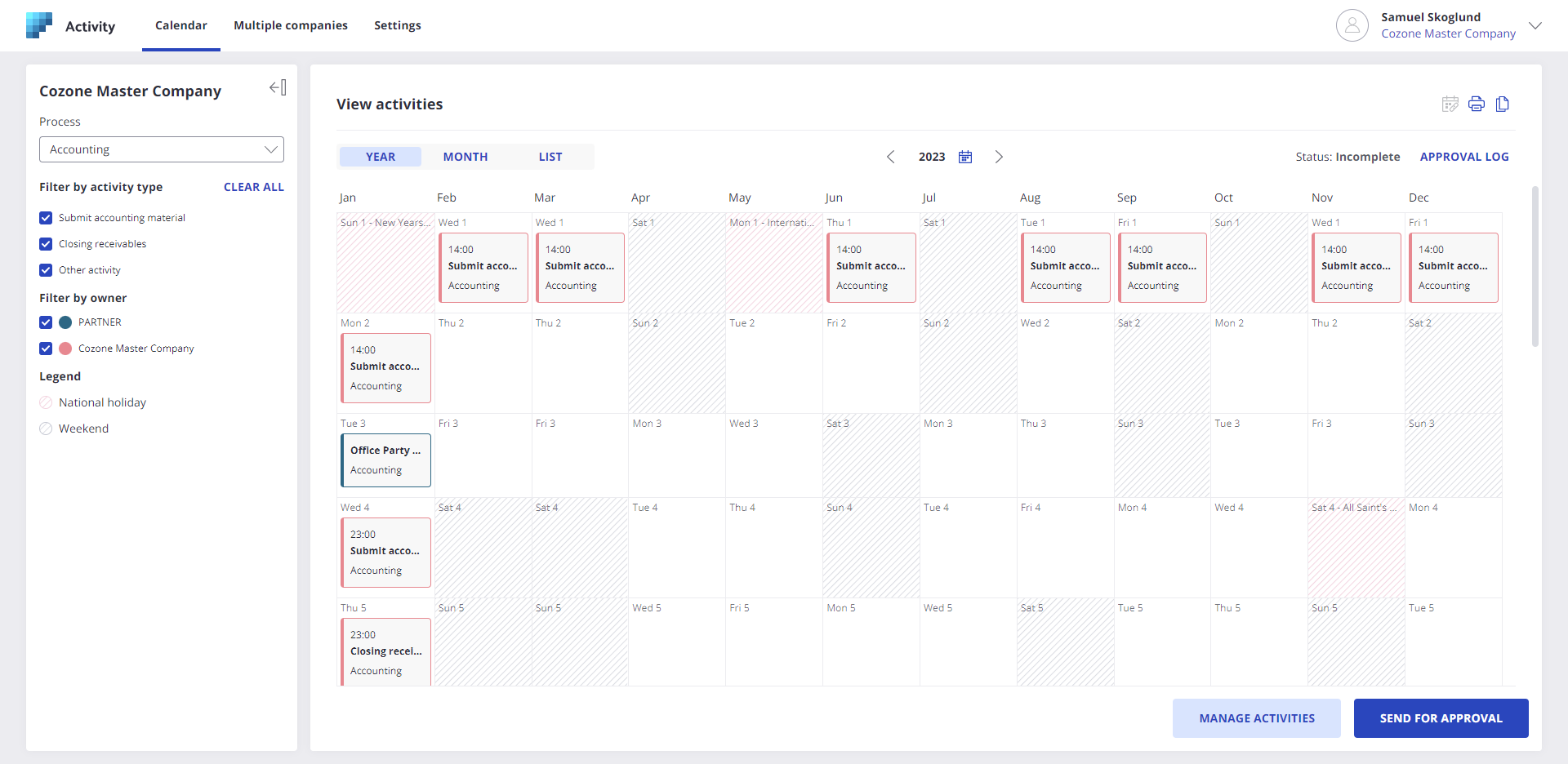Open the Calendar tab
Screen dimensions: 1568x764
point(181,25)
